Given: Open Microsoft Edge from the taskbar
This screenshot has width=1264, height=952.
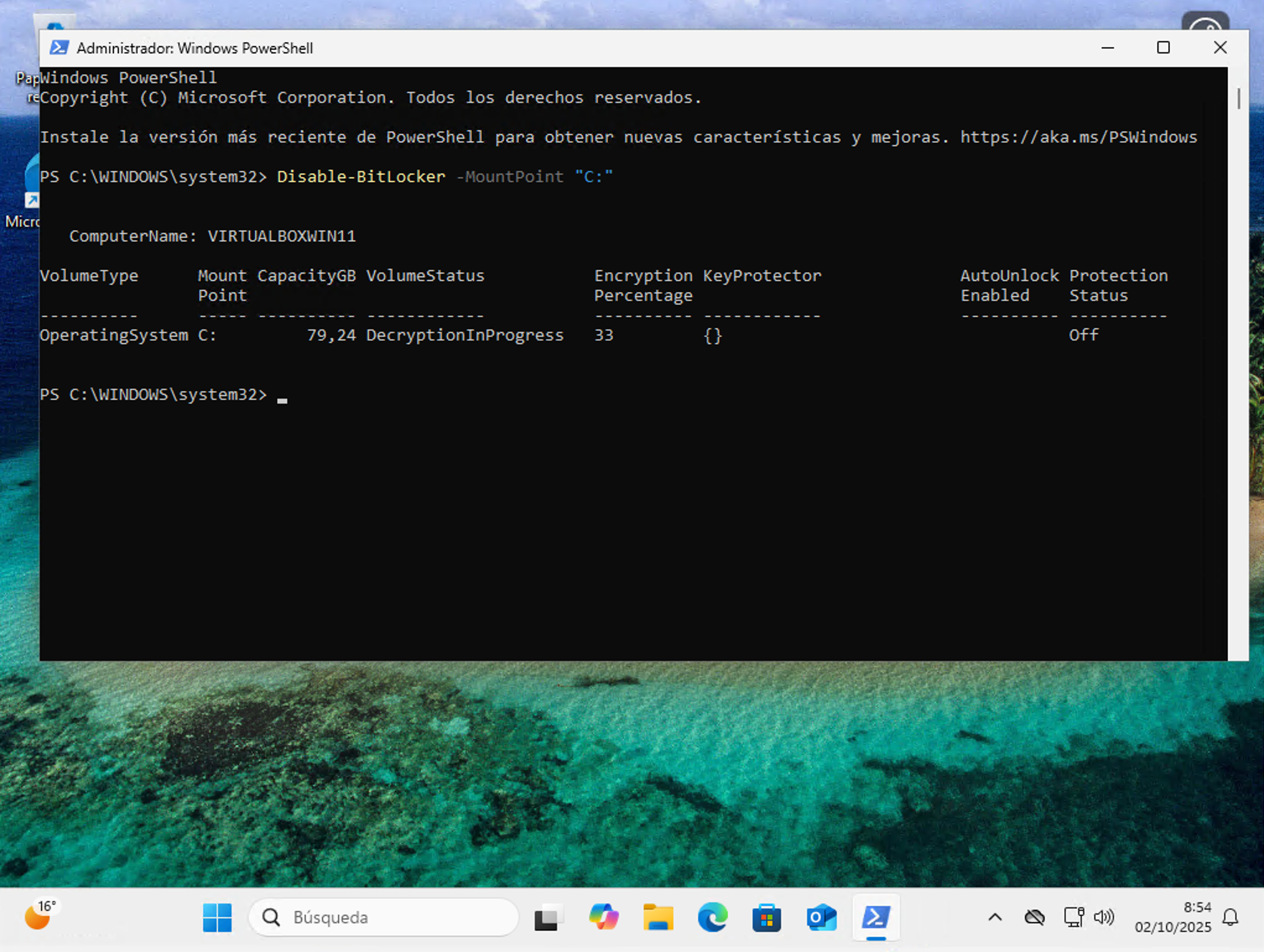Looking at the screenshot, I should pyautogui.click(x=712, y=917).
